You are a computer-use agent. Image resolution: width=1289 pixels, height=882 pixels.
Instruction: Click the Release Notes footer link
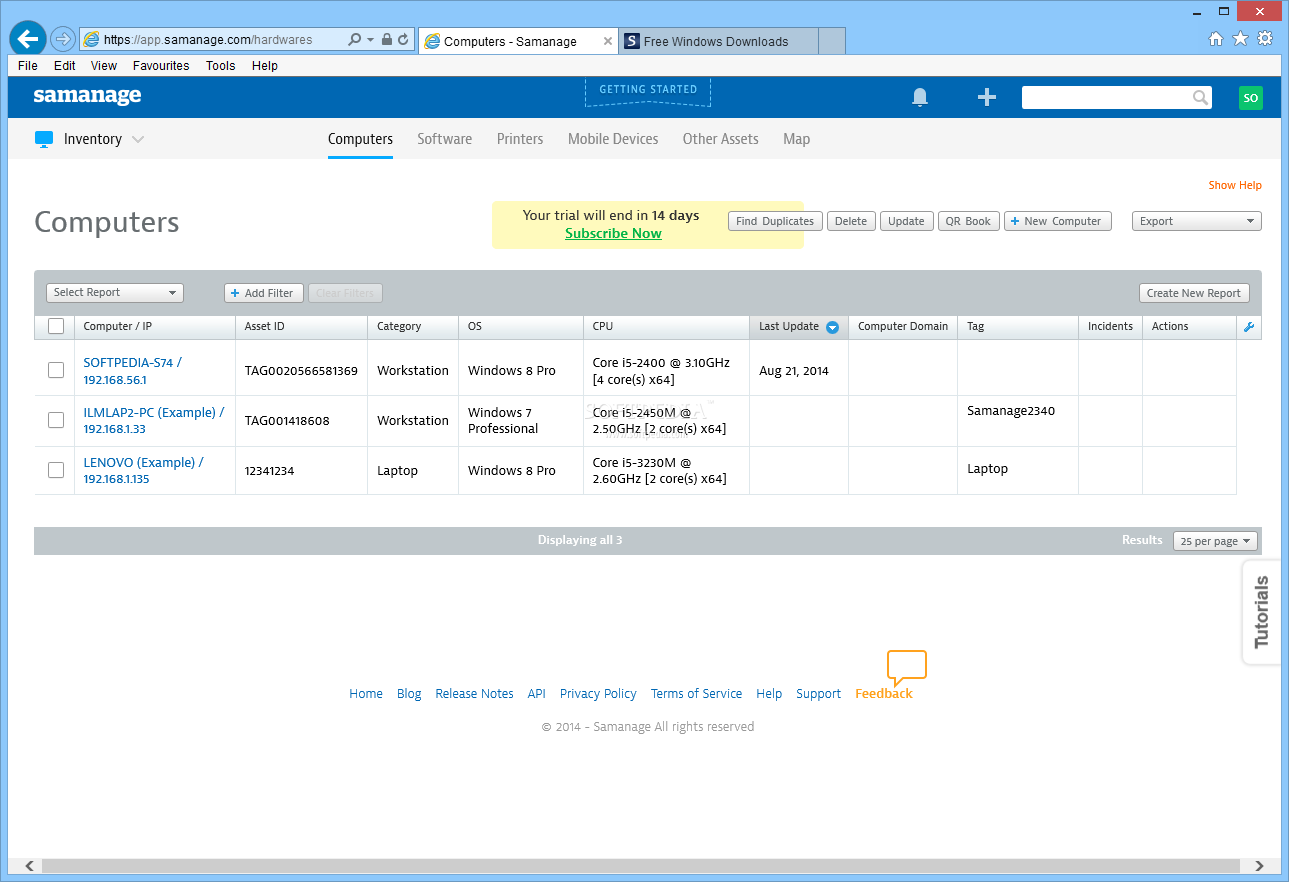[474, 693]
